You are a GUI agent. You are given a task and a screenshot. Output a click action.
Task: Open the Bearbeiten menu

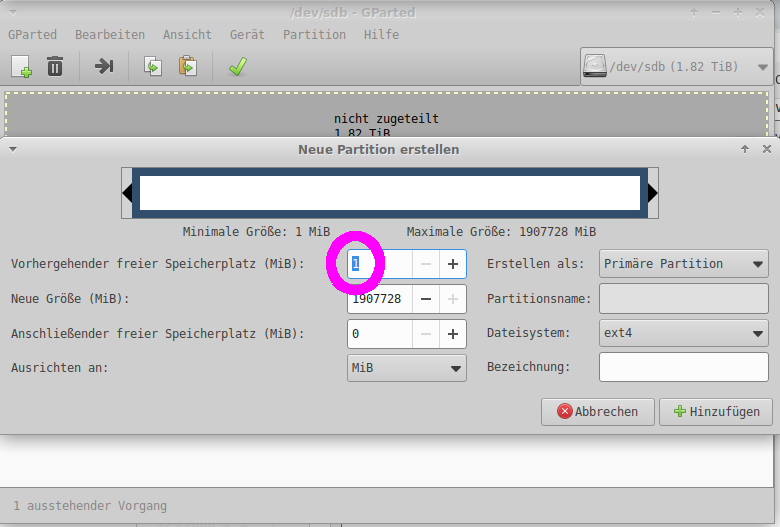(110, 34)
